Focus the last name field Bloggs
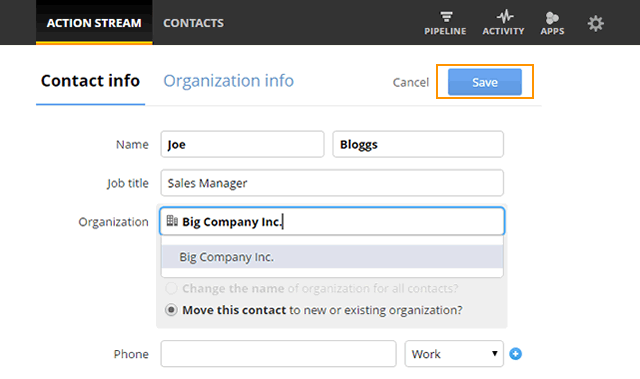This screenshot has height=379, width=640. click(x=418, y=144)
